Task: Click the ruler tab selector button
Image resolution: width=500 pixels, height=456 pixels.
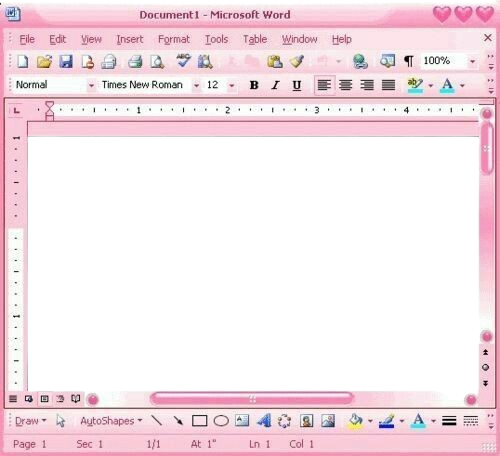Action: pyautogui.click(x=16, y=110)
